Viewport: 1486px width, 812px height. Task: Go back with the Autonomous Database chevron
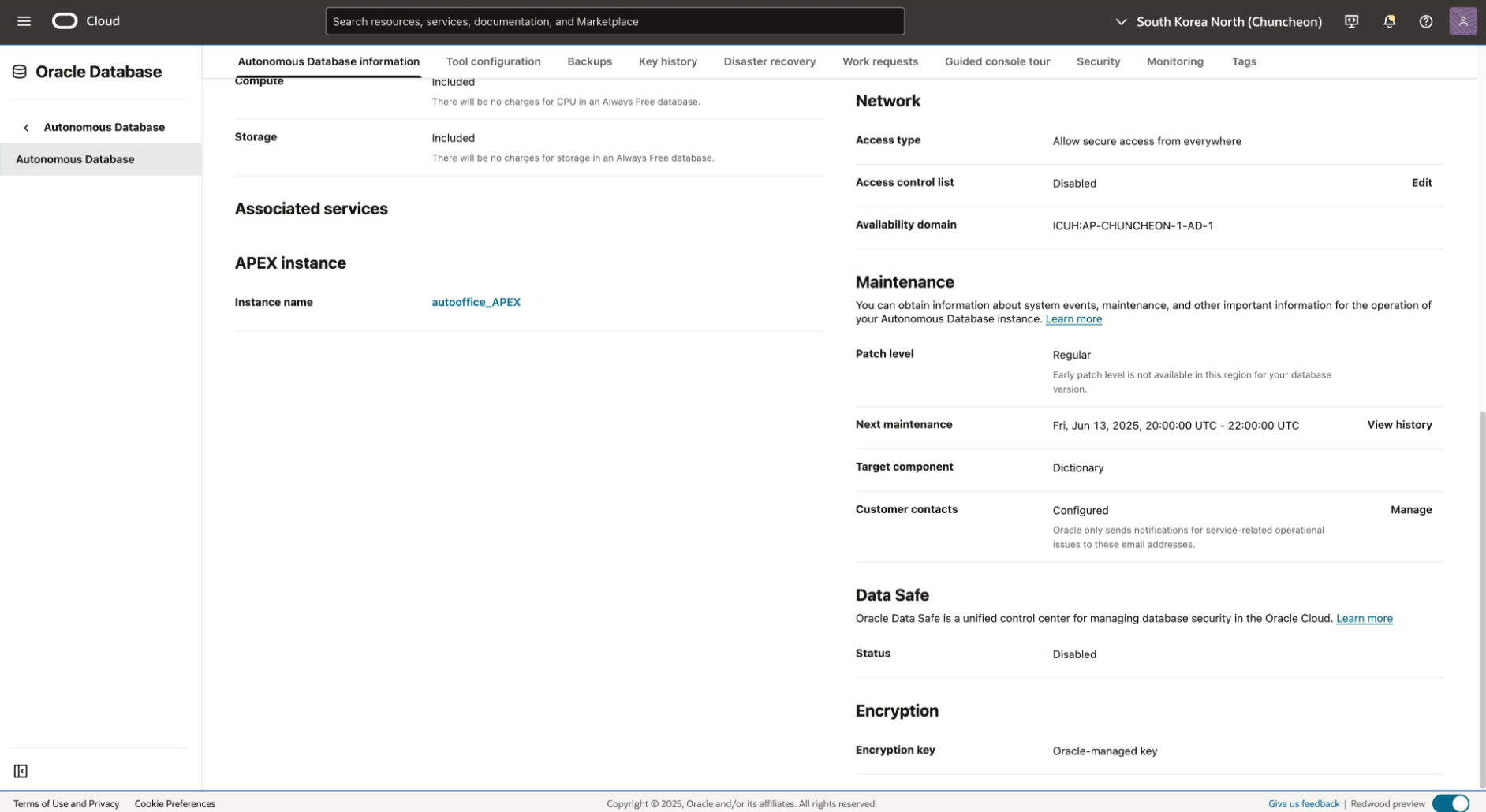26,127
